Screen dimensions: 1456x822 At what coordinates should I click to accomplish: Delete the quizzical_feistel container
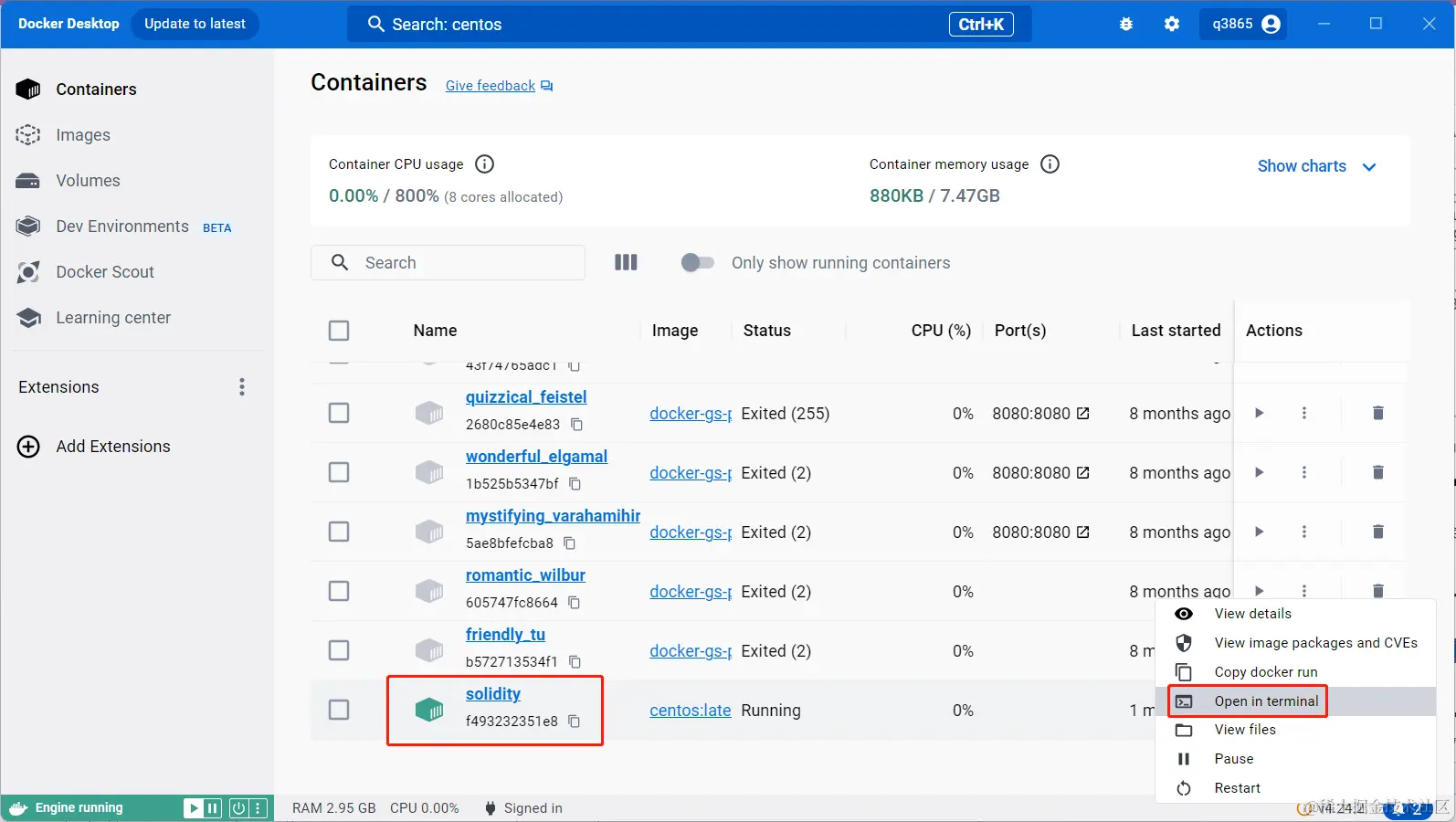1378,414
